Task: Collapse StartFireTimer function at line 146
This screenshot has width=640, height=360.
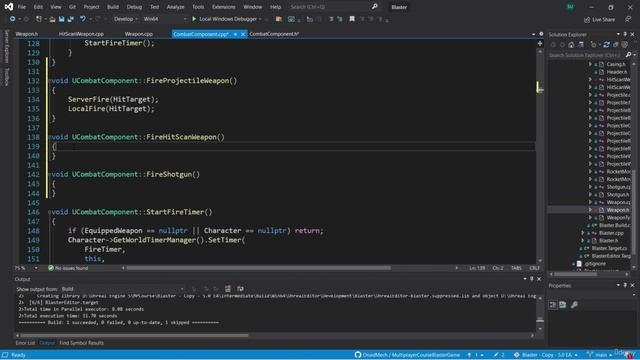Action: click(x=49, y=212)
